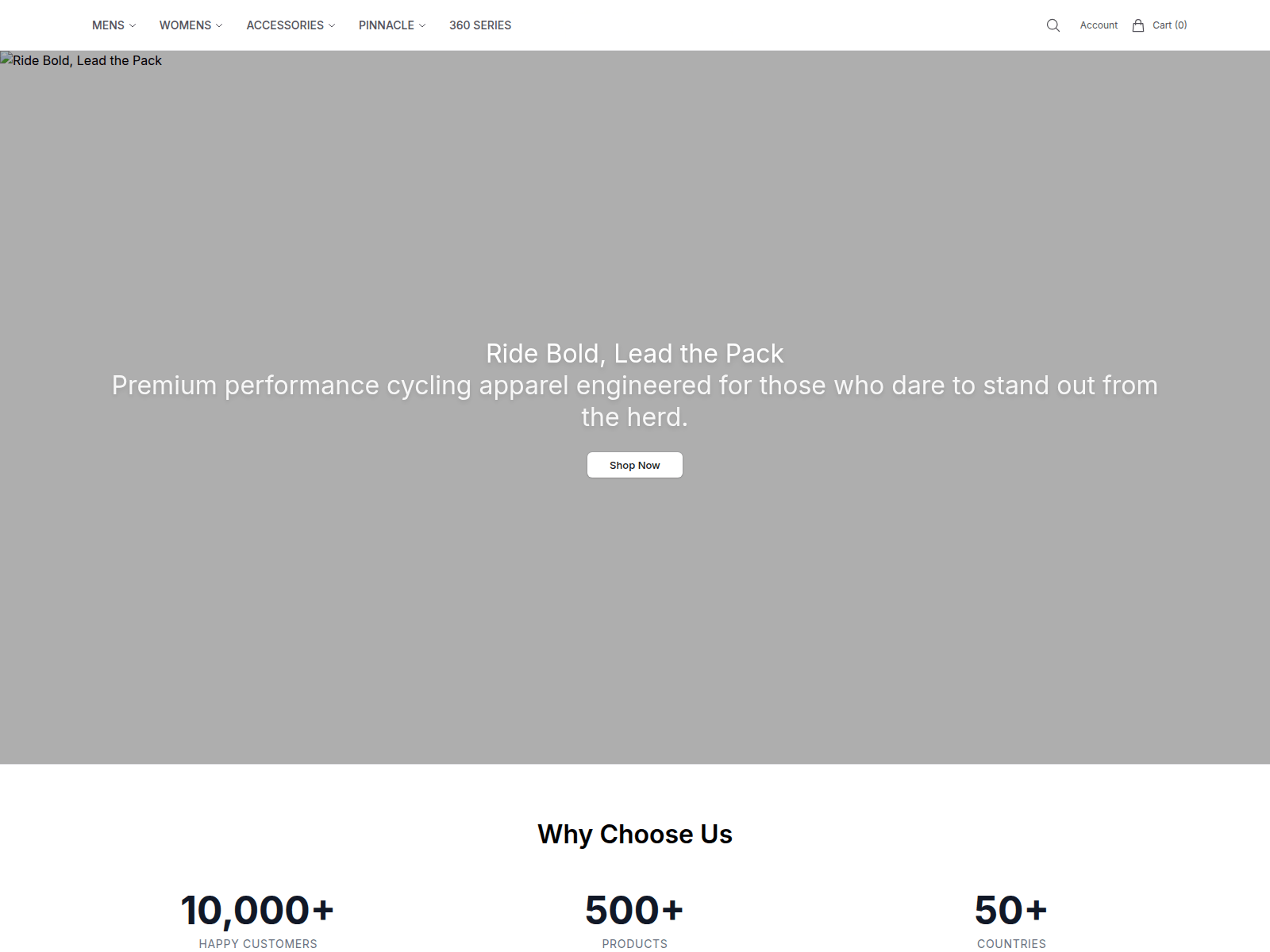Click the "50+" countries statistic
This screenshot has width=1270, height=952.
[x=1012, y=910]
